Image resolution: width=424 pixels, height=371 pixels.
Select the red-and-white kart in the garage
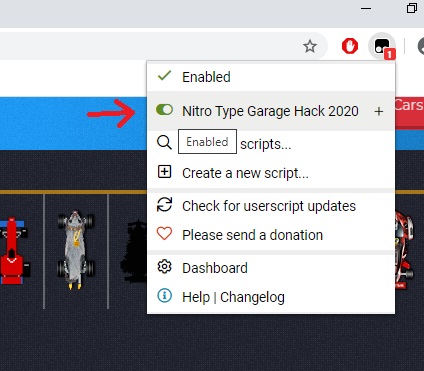404,250
